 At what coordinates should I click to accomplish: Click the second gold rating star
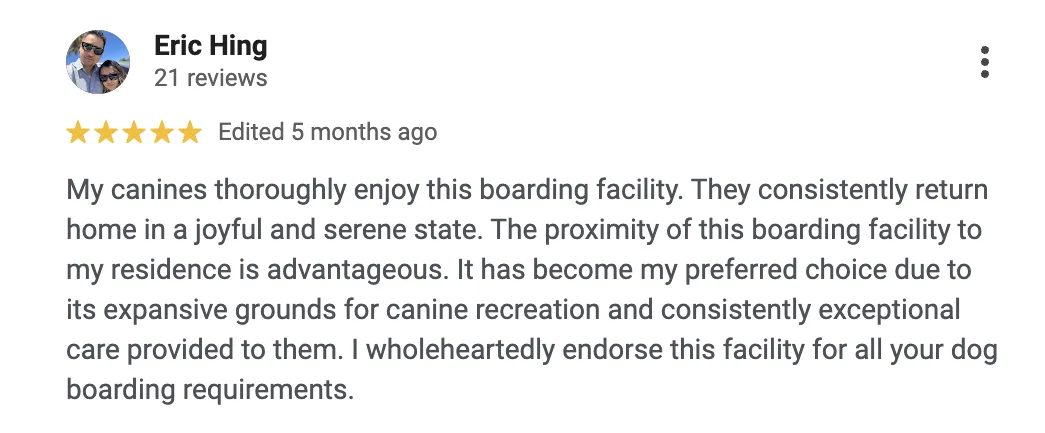(105, 133)
